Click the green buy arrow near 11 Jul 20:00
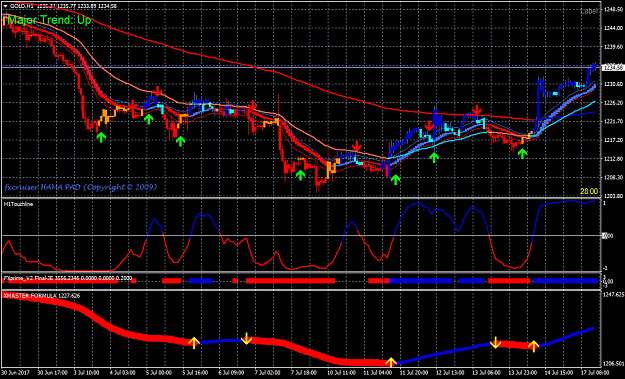The width and height of the screenshot is (625, 379). pos(395,179)
